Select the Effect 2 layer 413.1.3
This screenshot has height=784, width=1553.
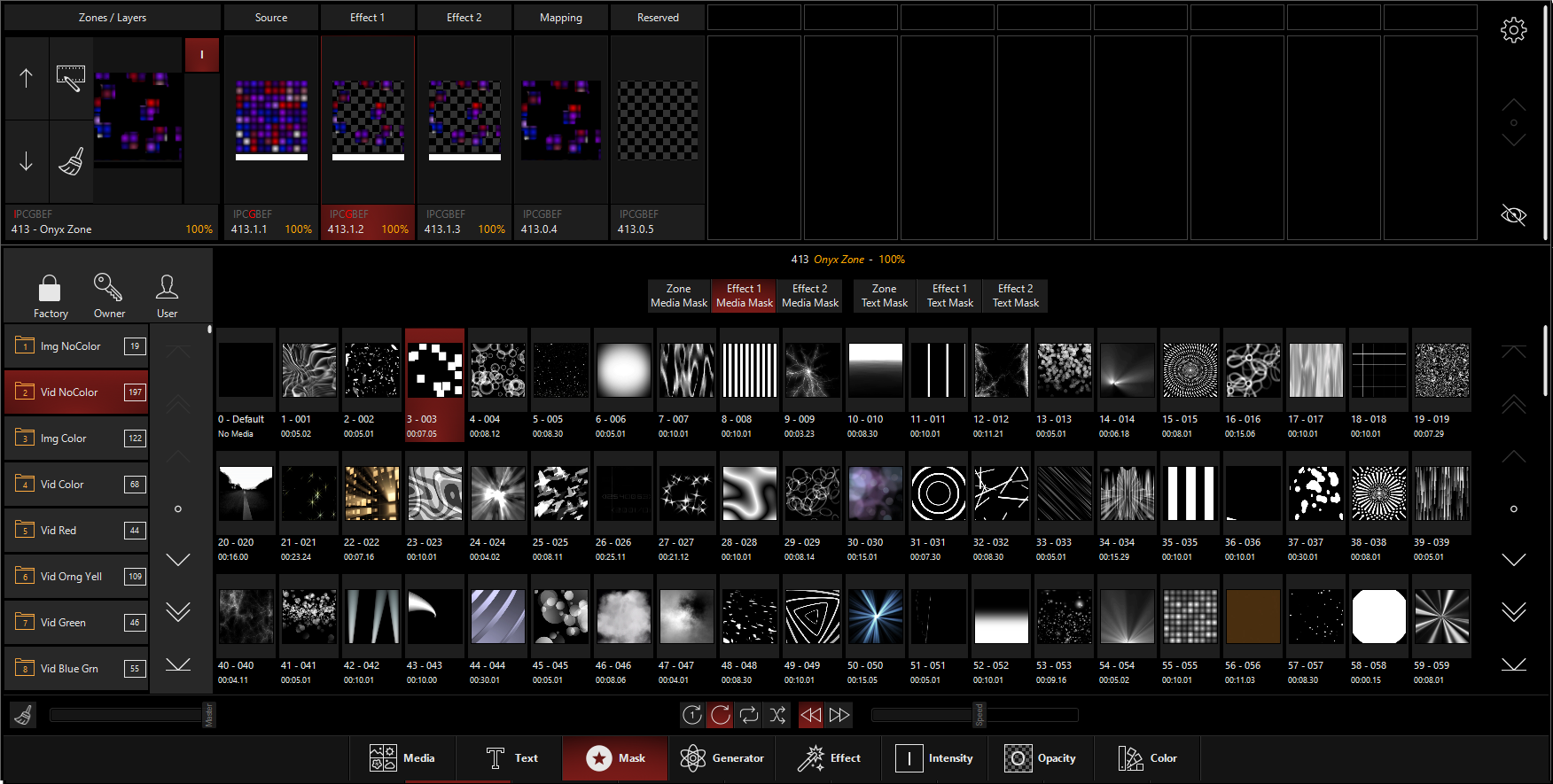point(464,137)
